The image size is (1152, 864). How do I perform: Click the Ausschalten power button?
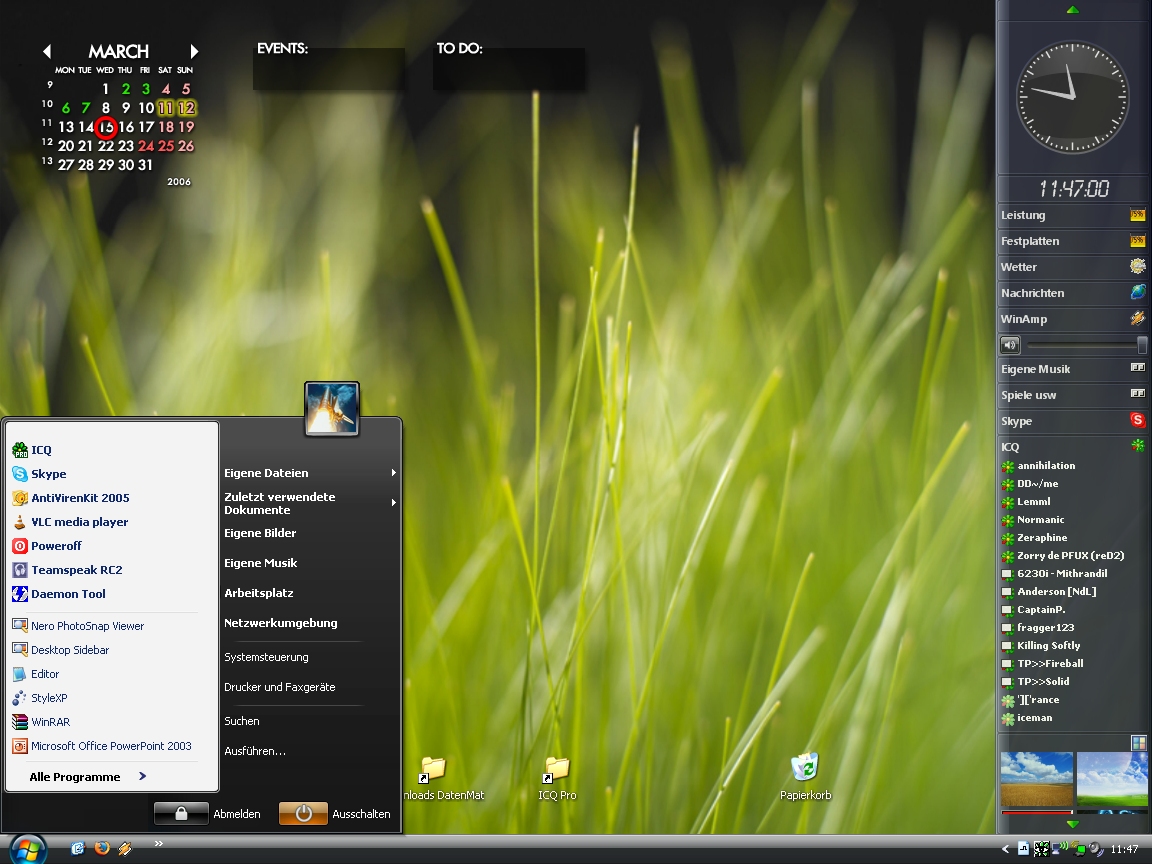click(303, 814)
